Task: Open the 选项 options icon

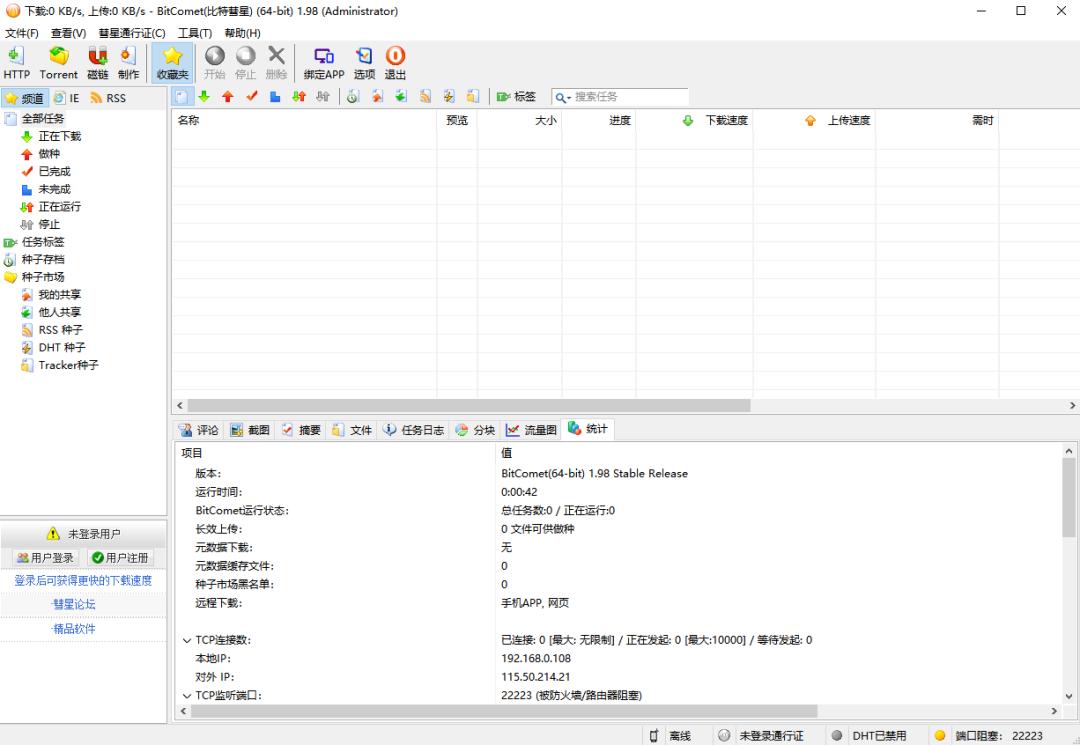Action: (x=363, y=62)
